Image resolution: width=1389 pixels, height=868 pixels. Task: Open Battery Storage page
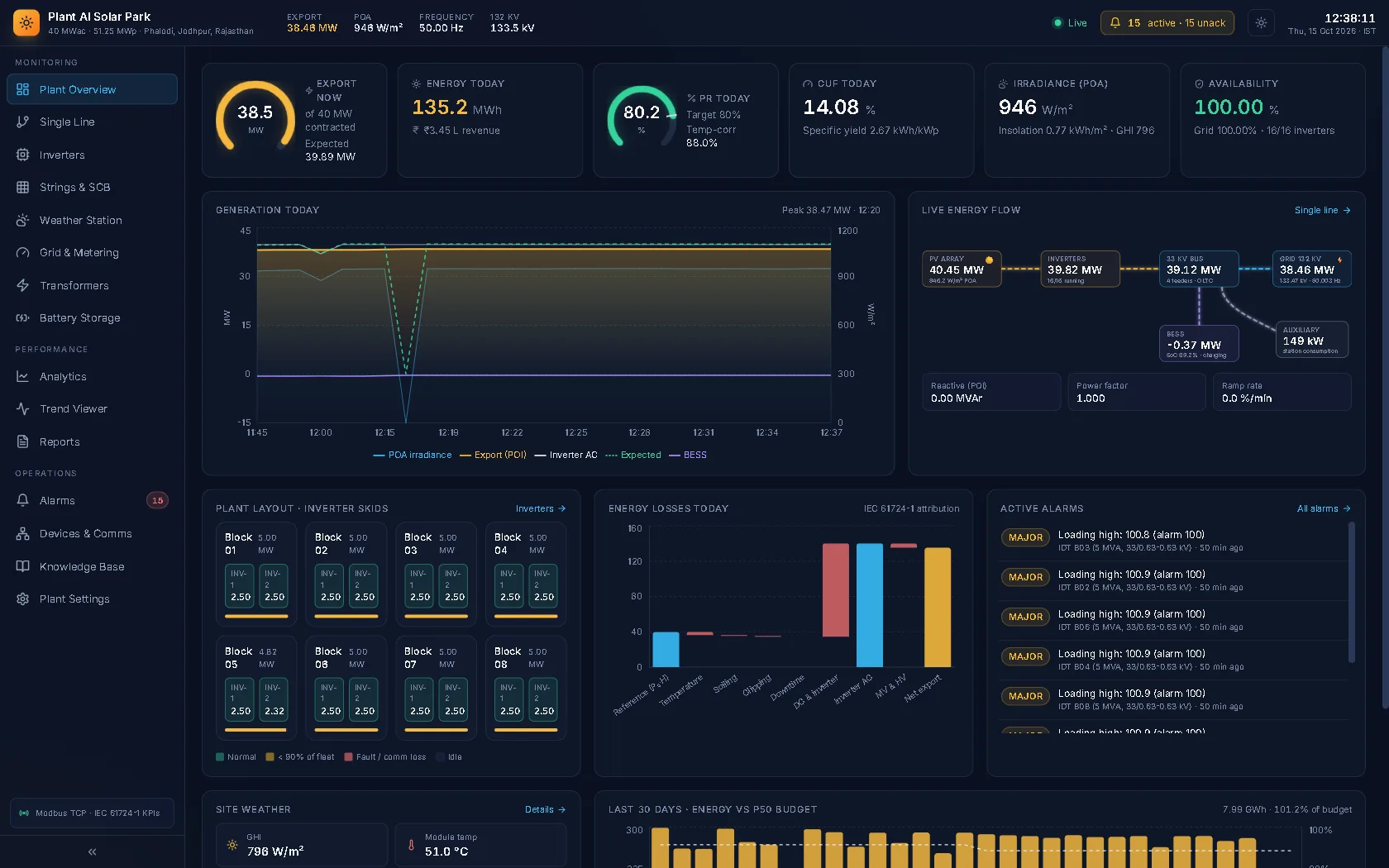pos(92,318)
